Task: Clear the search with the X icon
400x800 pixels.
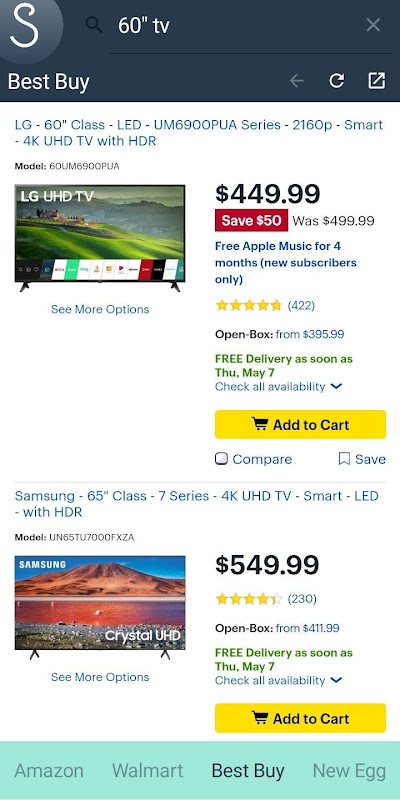Action: (x=373, y=24)
